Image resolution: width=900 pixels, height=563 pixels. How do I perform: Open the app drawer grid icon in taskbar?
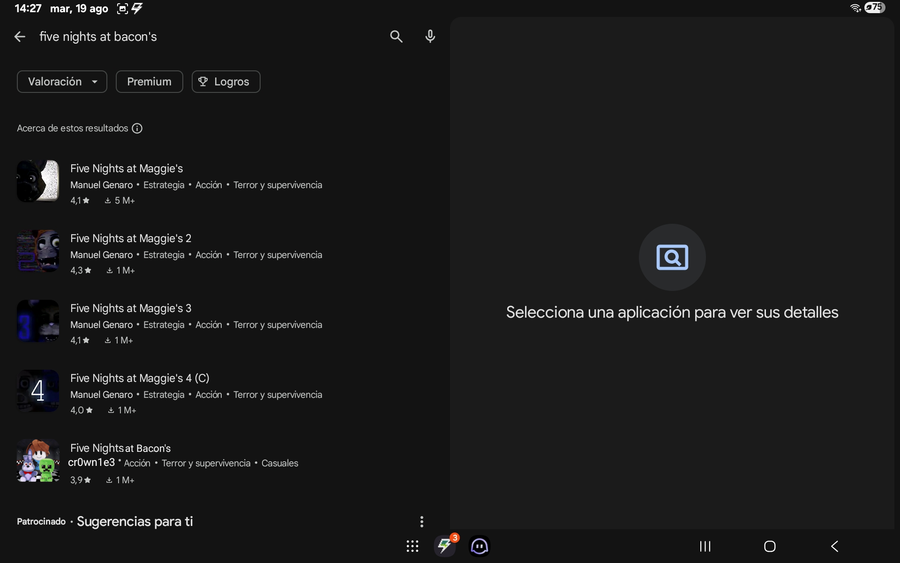[412, 546]
